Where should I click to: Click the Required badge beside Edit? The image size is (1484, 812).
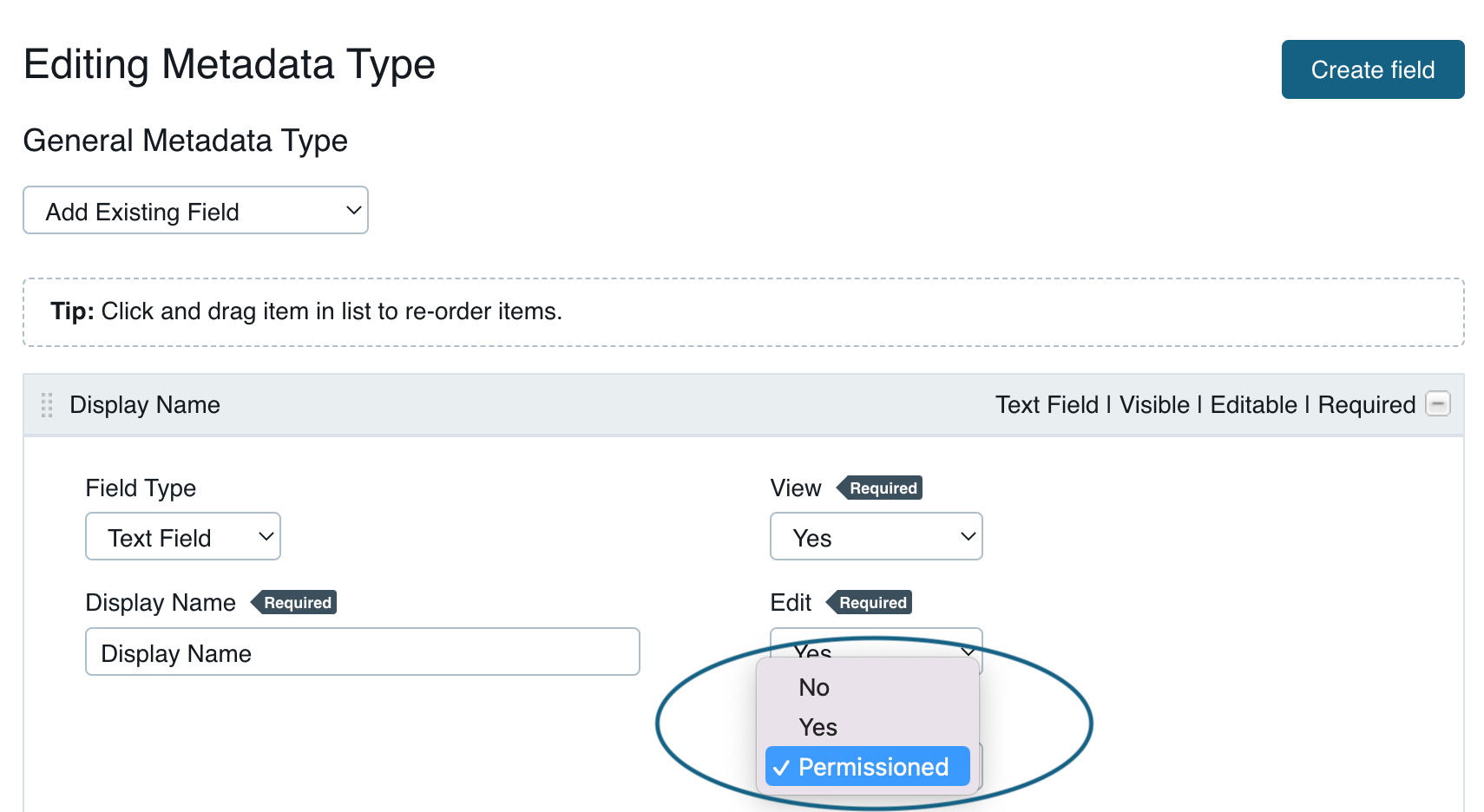(x=870, y=602)
